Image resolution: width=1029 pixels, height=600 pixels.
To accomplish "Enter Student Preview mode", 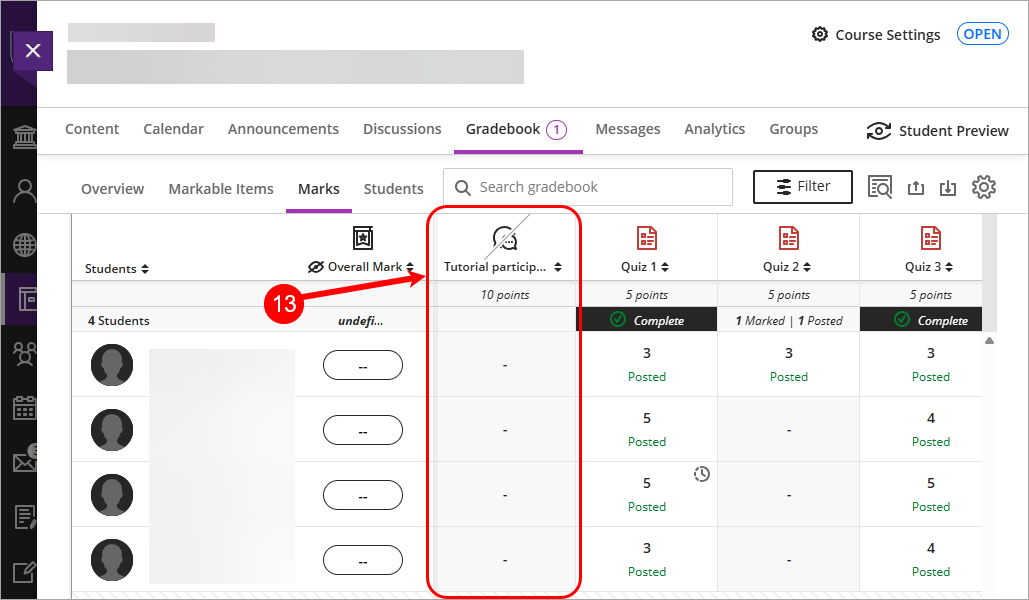I will click(x=937, y=131).
